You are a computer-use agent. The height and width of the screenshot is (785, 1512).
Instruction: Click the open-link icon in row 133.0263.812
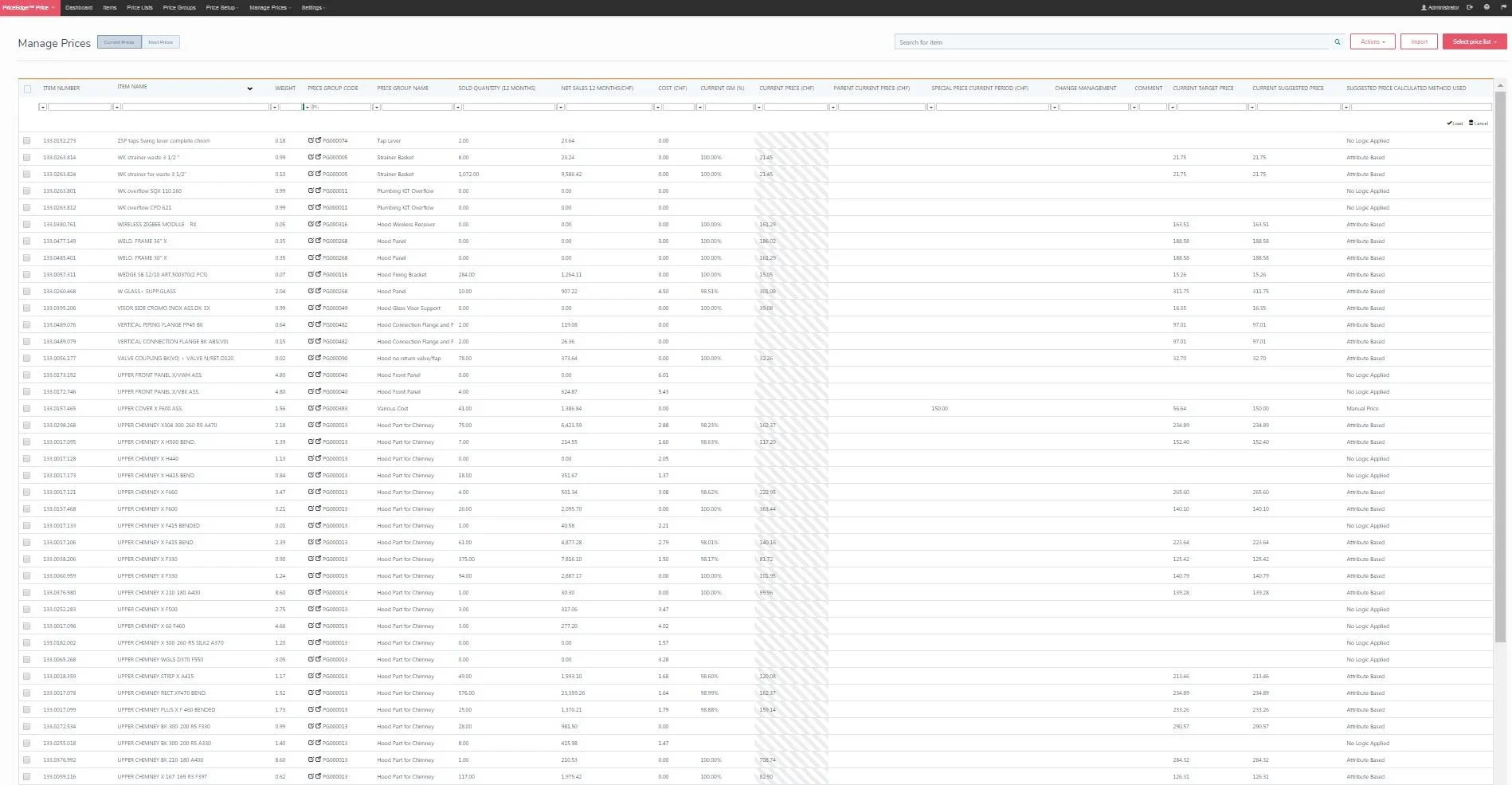click(318, 207)
